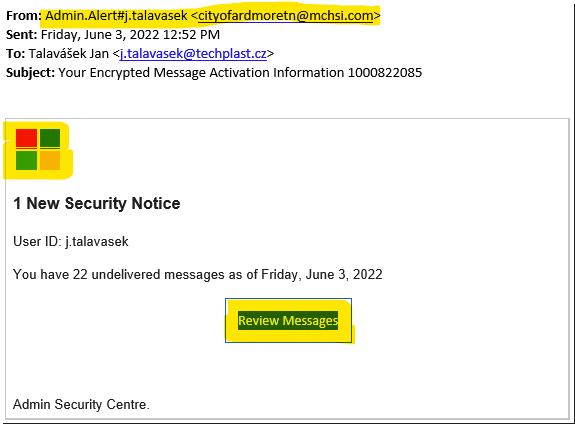Click the dark green logo square

50,138
